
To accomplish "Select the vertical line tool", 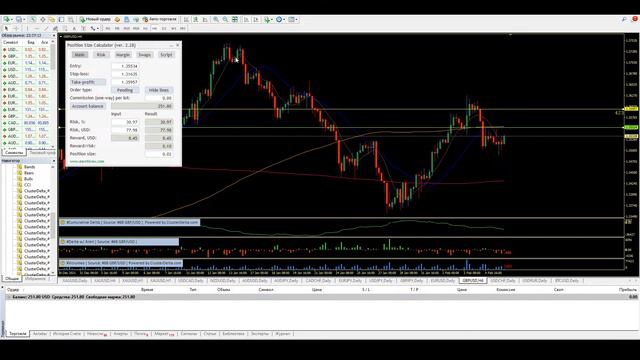I will (27, 28).
